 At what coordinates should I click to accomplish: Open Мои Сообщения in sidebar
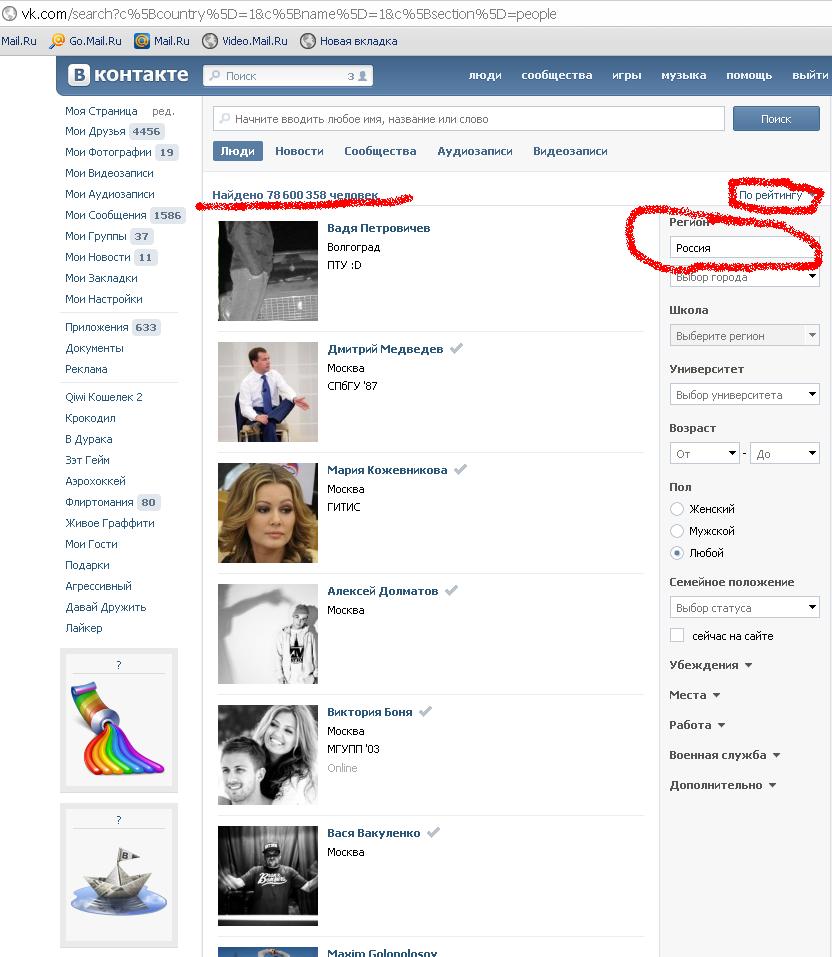pyautogui.click(x=106, y=215)
